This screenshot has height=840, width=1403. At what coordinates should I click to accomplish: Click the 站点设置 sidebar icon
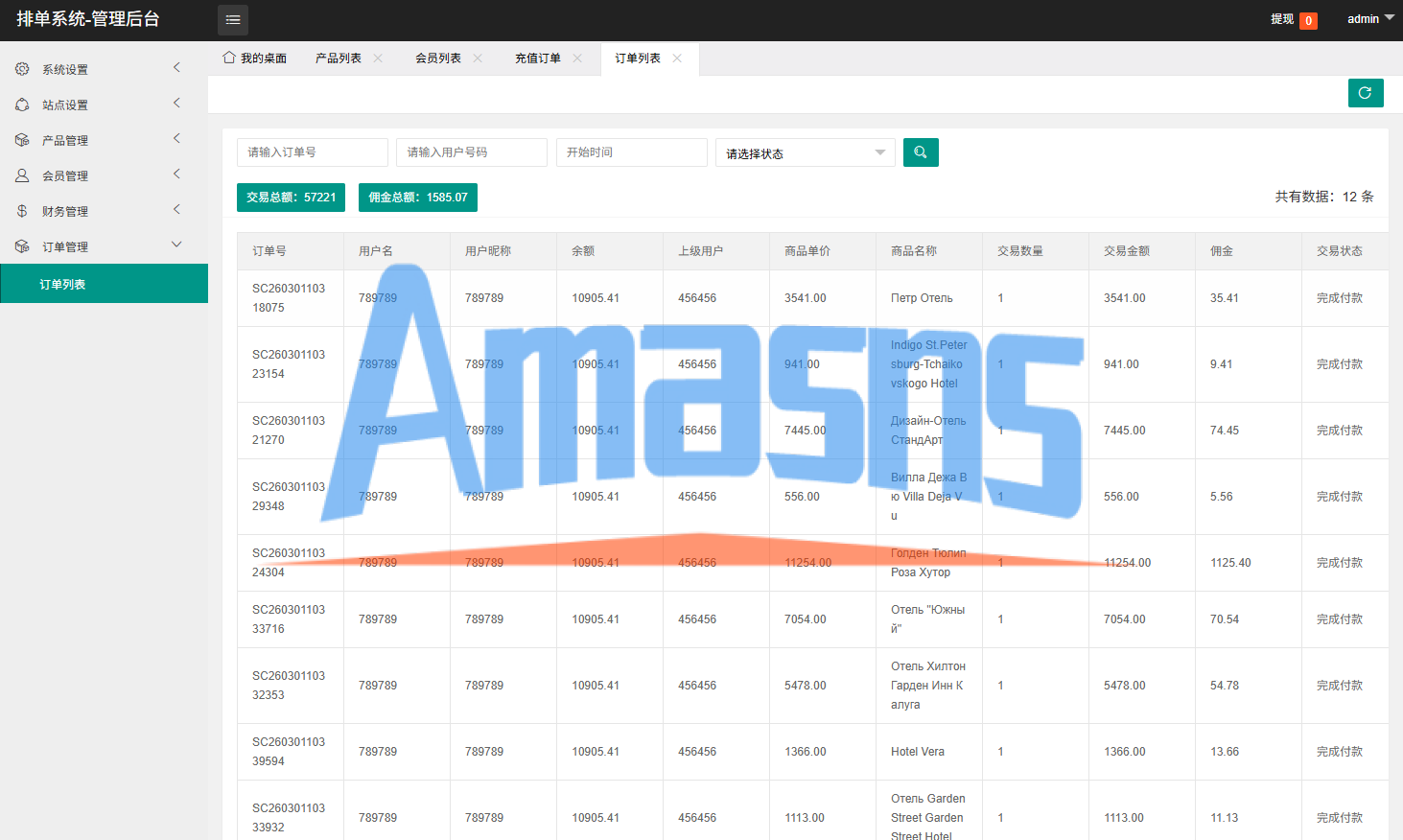coord(22,105)
